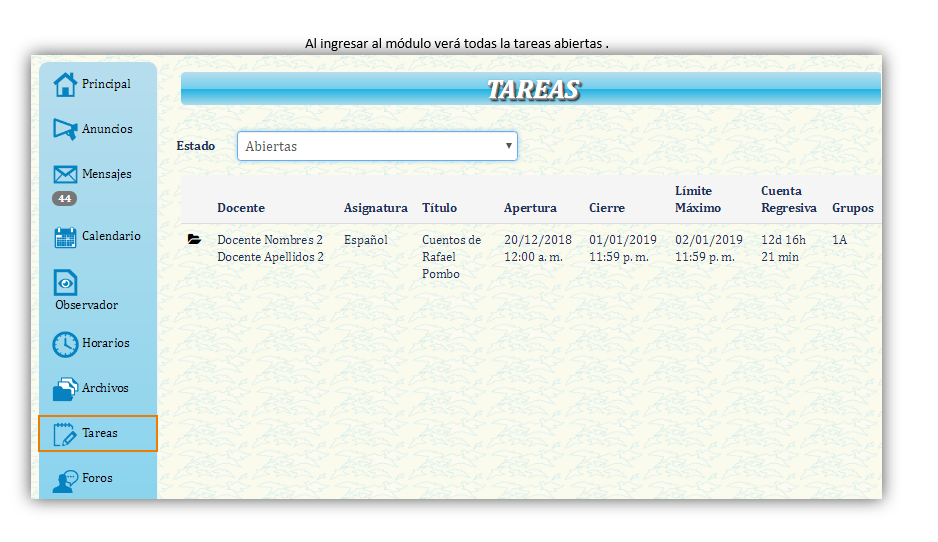Click the Límite Máximo column header
The height and width of the screenshot is (542, 938).
point(698,199)
